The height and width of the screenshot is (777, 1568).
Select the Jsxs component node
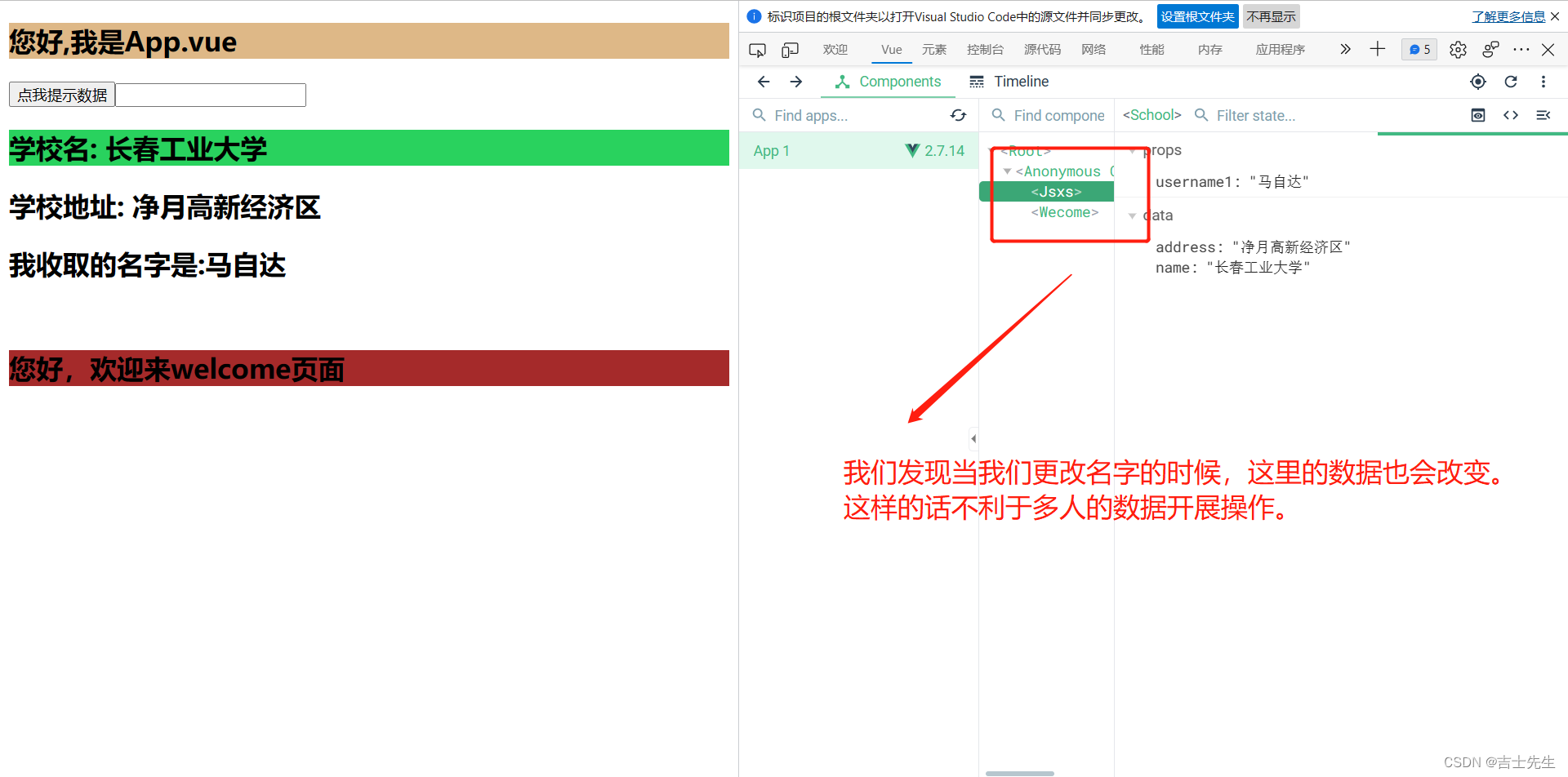point(1047,192)
